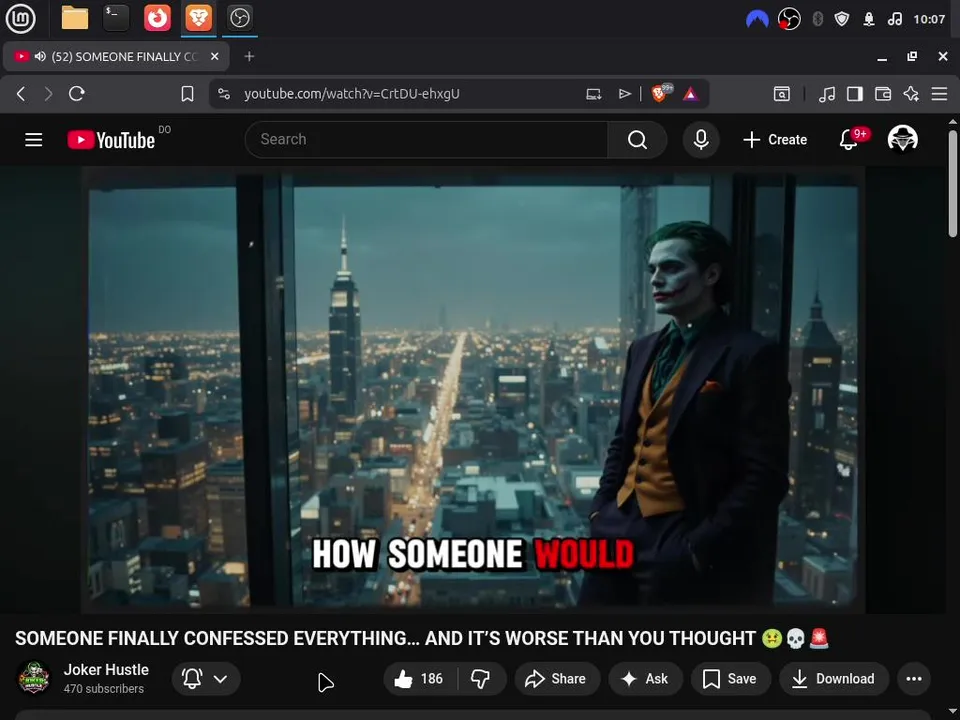
Task: Go to the YouTube home logo
Action: tap(111, 140)
